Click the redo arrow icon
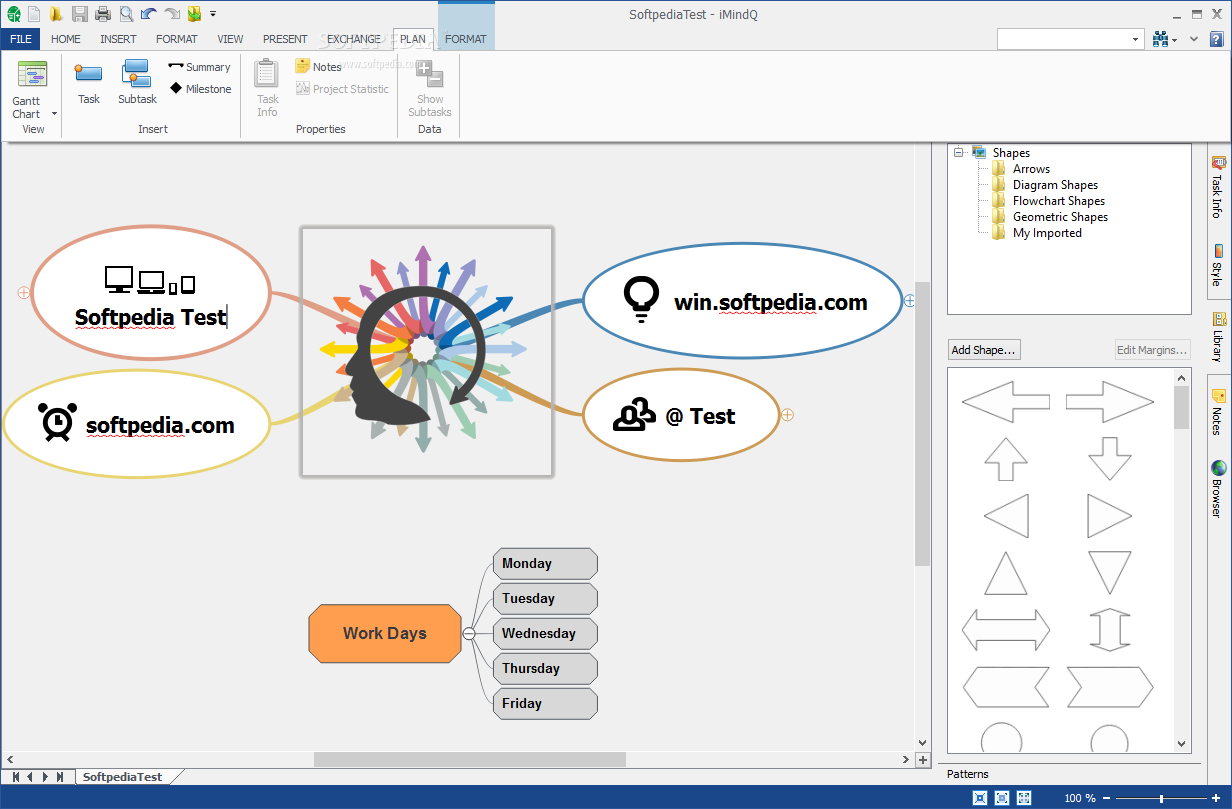The height and width of the screenshot is (809, 1232). pyautogui.click(x=172, y=14)
